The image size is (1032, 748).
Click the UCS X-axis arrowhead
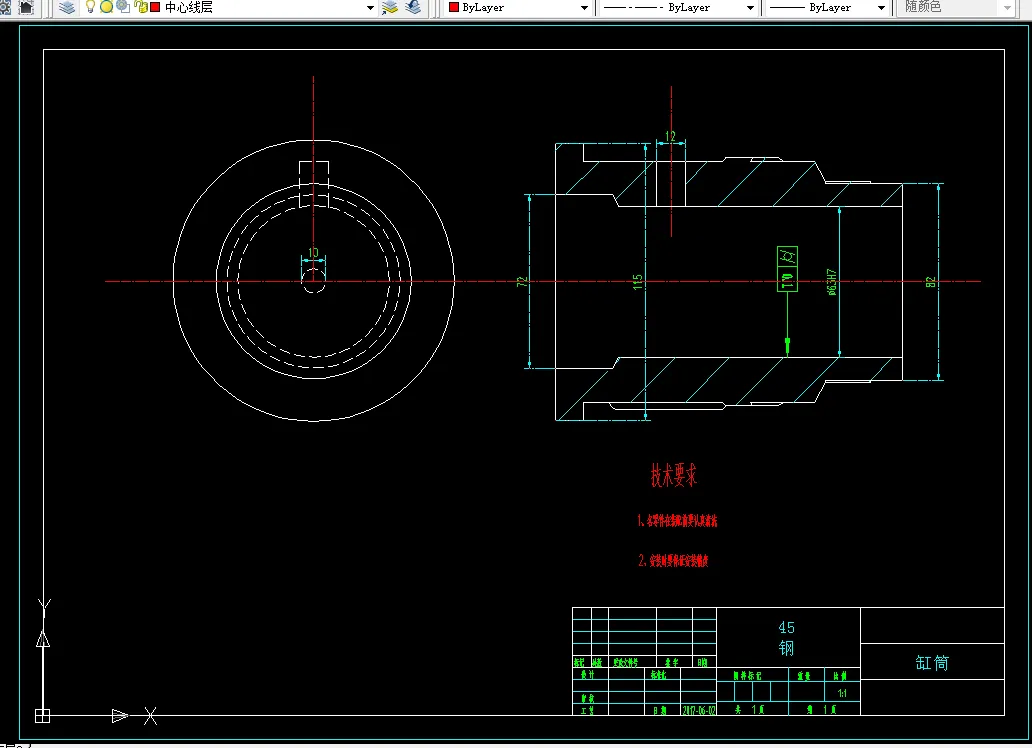coord(120,716)
